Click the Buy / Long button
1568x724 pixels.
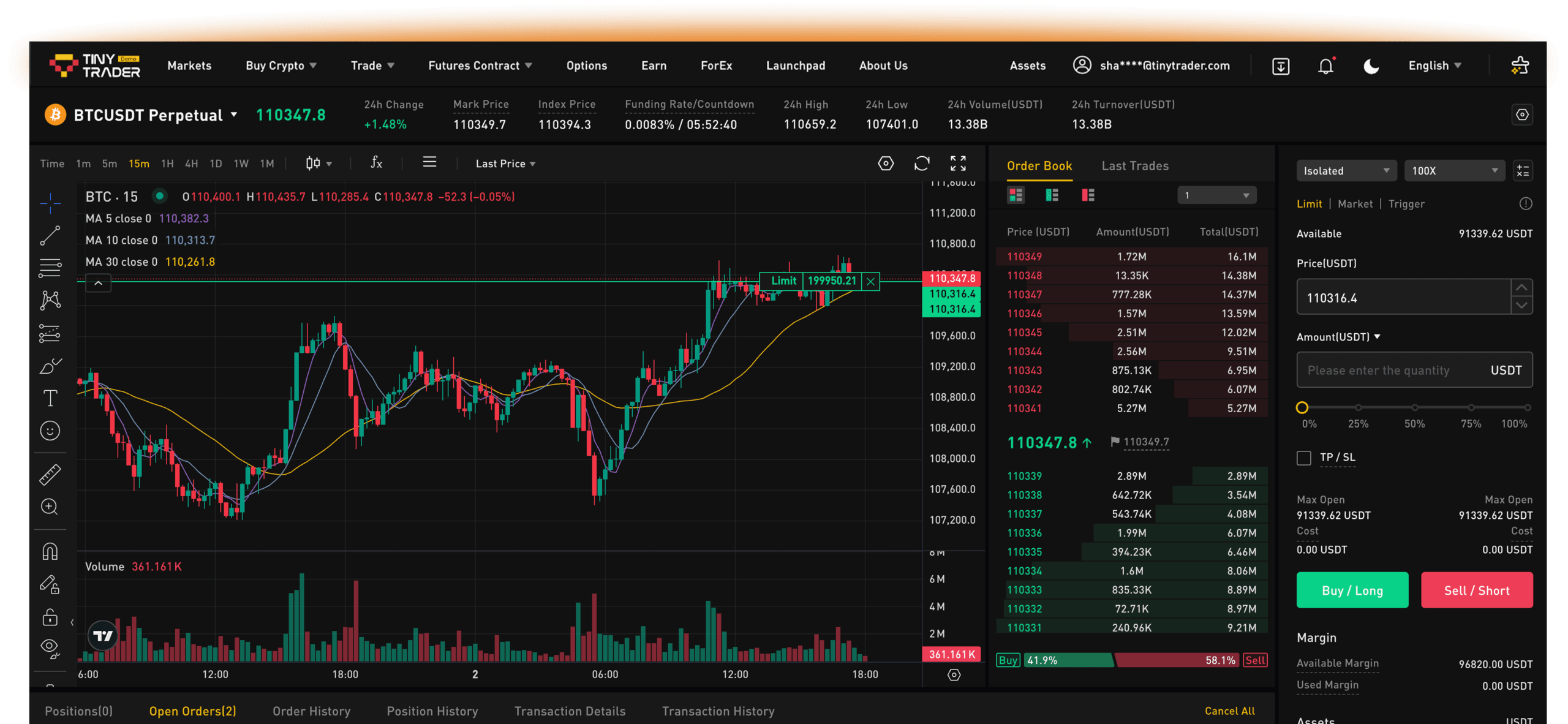click(1352, 590)
